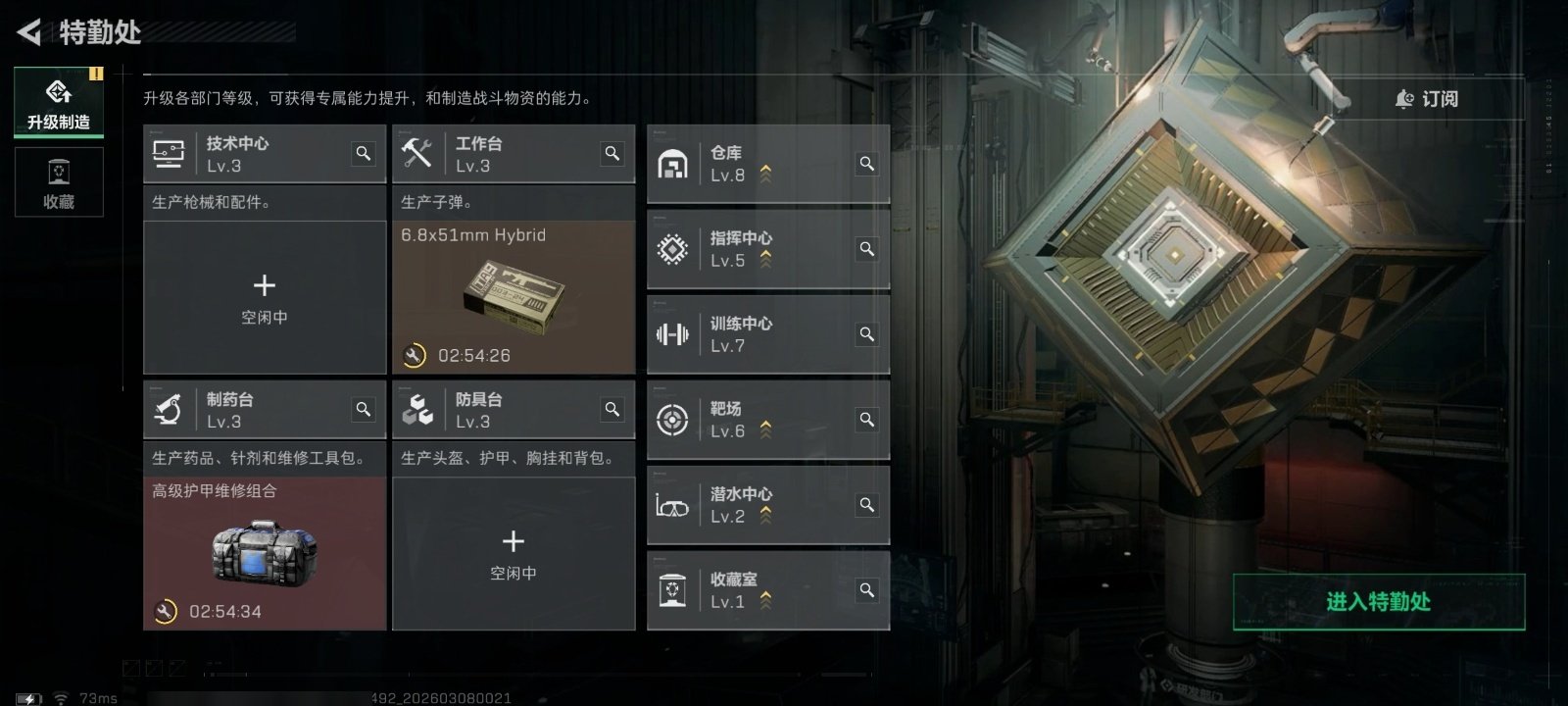Go back using the arrow beside 特勤处
The image size is (1568, 706).
coord(29,32)
